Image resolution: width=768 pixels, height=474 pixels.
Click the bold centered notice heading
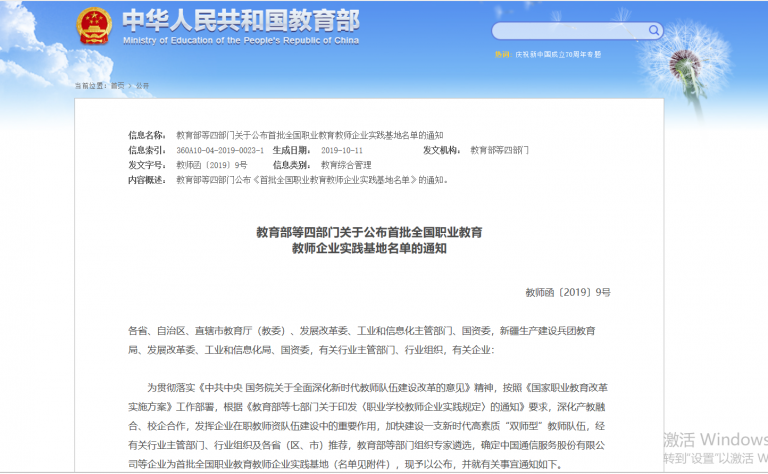click(x=369, y=239)
